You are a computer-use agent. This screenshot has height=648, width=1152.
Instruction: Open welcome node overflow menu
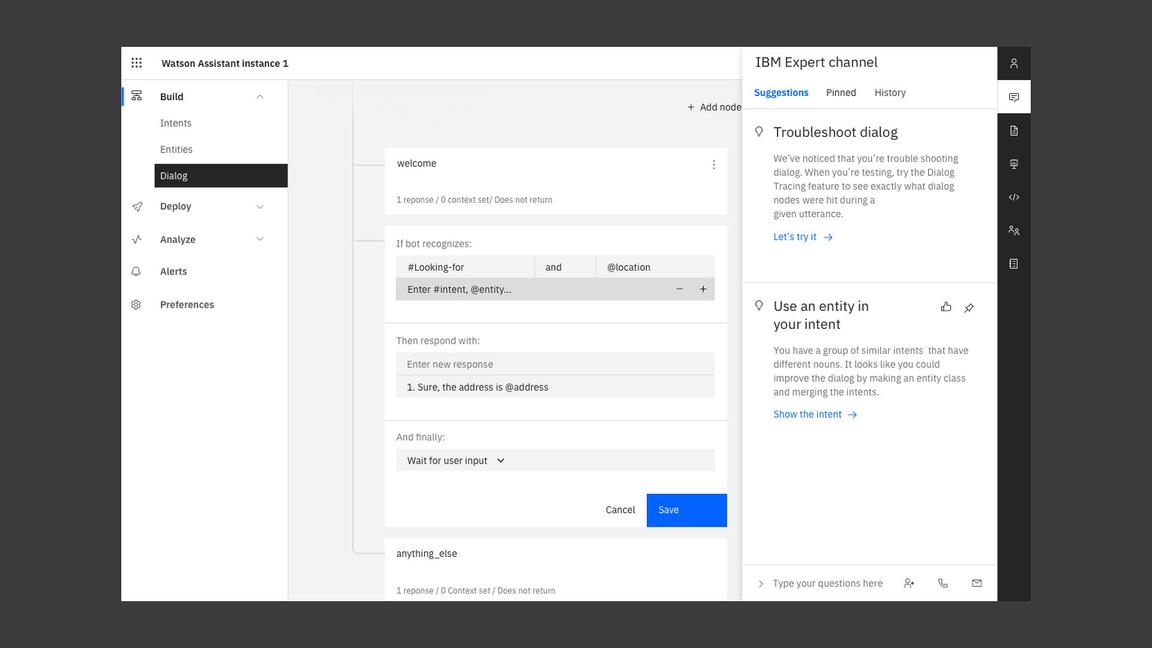(713, 165)
